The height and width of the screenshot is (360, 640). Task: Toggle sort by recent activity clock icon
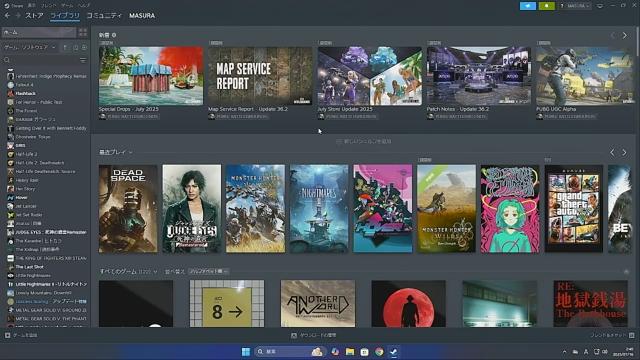[x=76, y=47]
